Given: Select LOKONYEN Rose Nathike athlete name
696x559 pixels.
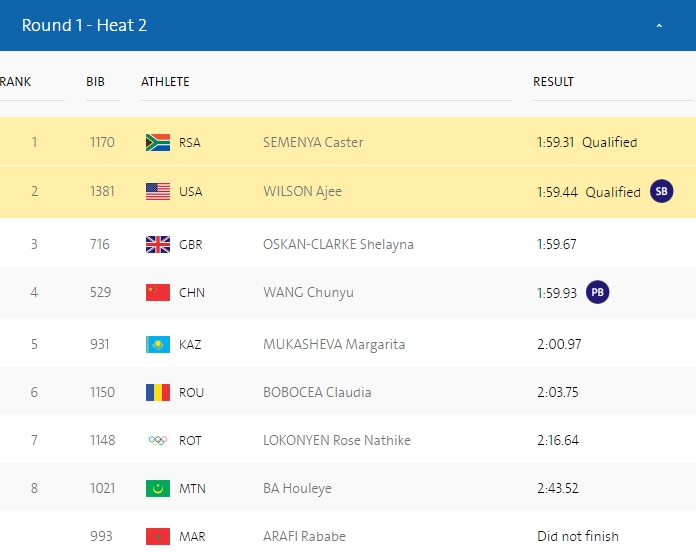Looking at the screenshot, I should pos(336,441).
